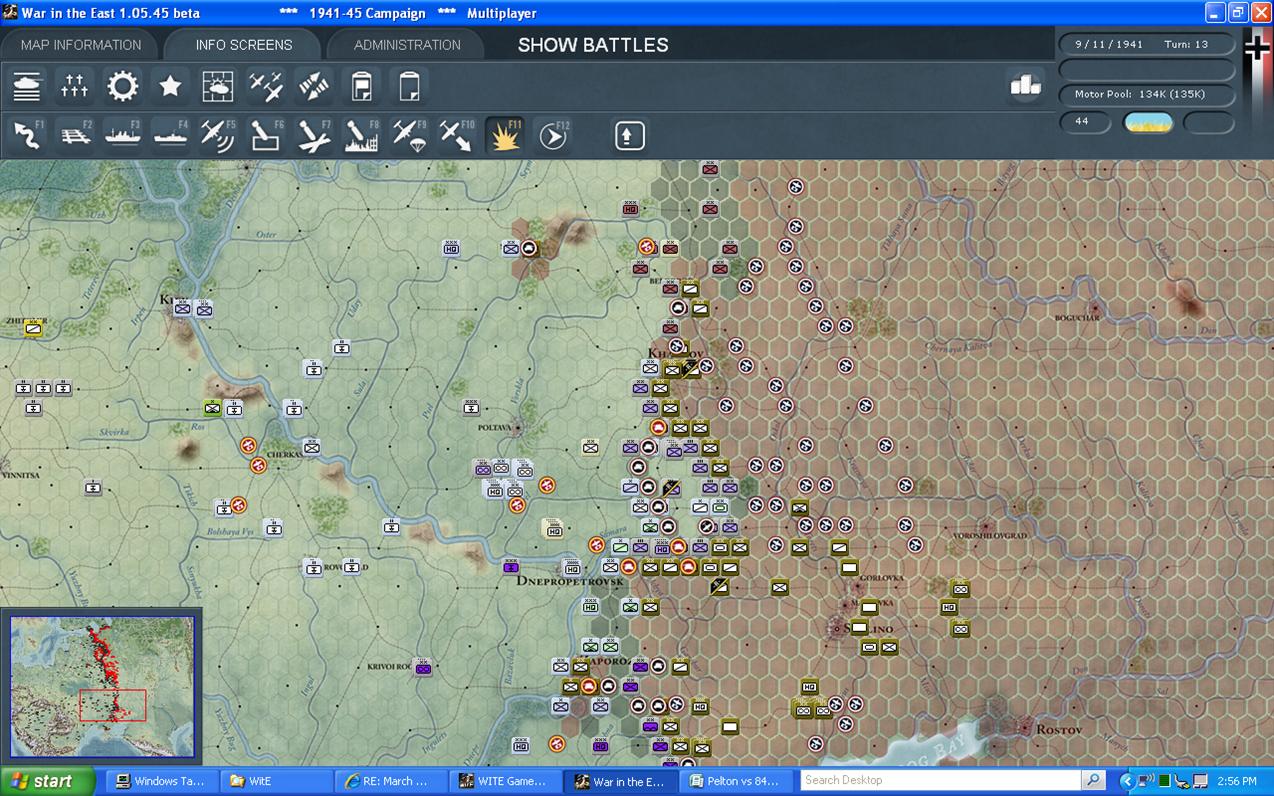This screenshot has height=796, width=1274.
Task: Open the weather map icon
Action: pos(218,87)
